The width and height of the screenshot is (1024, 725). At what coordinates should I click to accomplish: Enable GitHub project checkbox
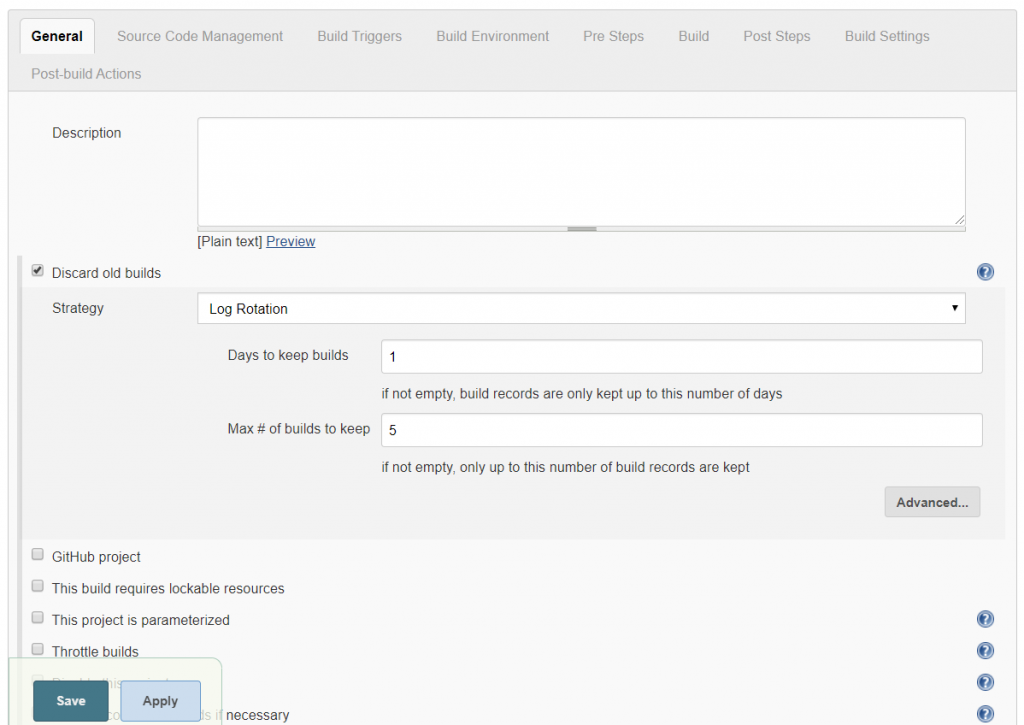(x=38, y=555)
